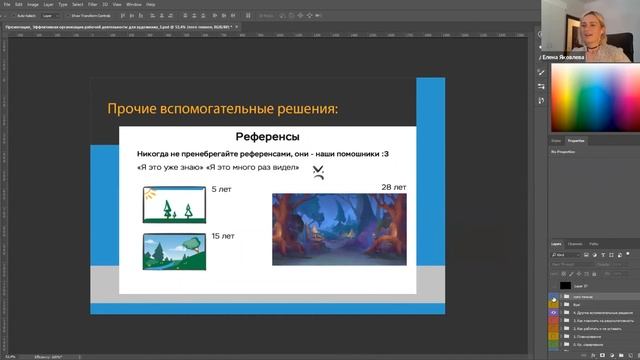Pick a color in the spectrum picker

coord(596,98)
